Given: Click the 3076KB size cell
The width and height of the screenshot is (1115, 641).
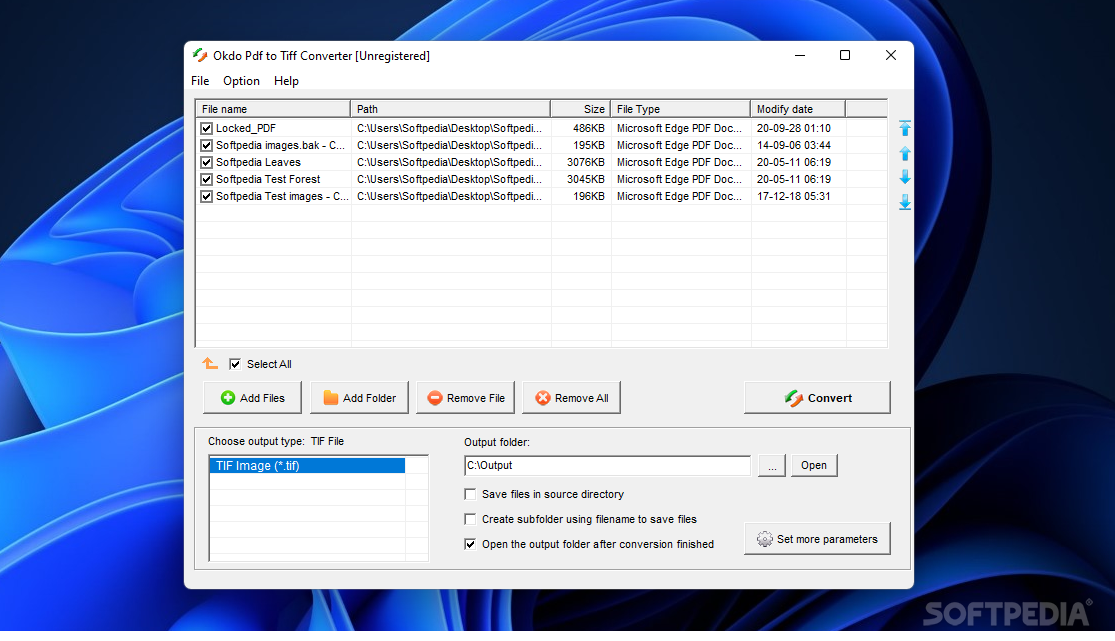Looking at the screenshot, I should point(586,162).
